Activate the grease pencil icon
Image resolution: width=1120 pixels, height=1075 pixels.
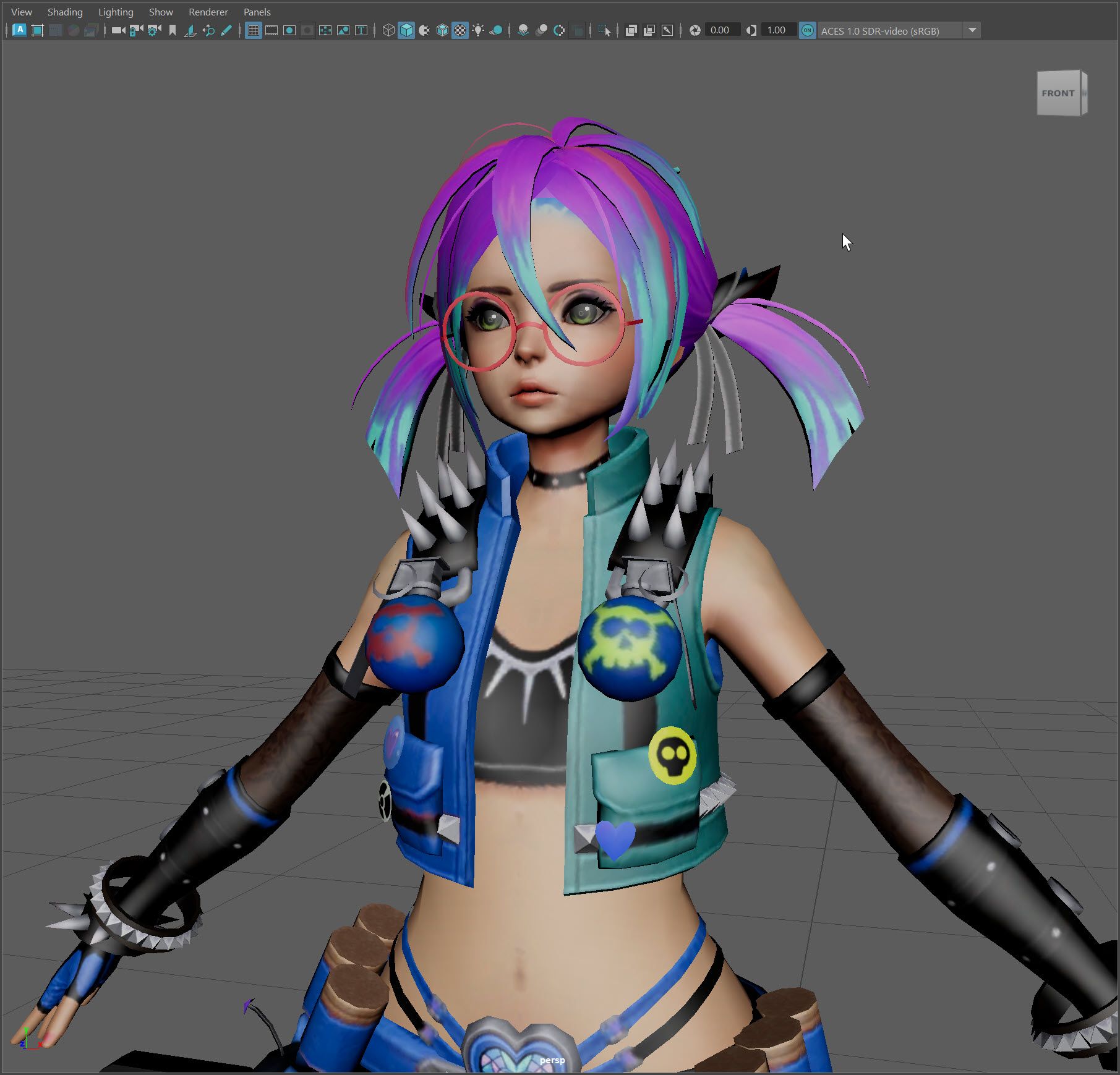tap(226, 30)
